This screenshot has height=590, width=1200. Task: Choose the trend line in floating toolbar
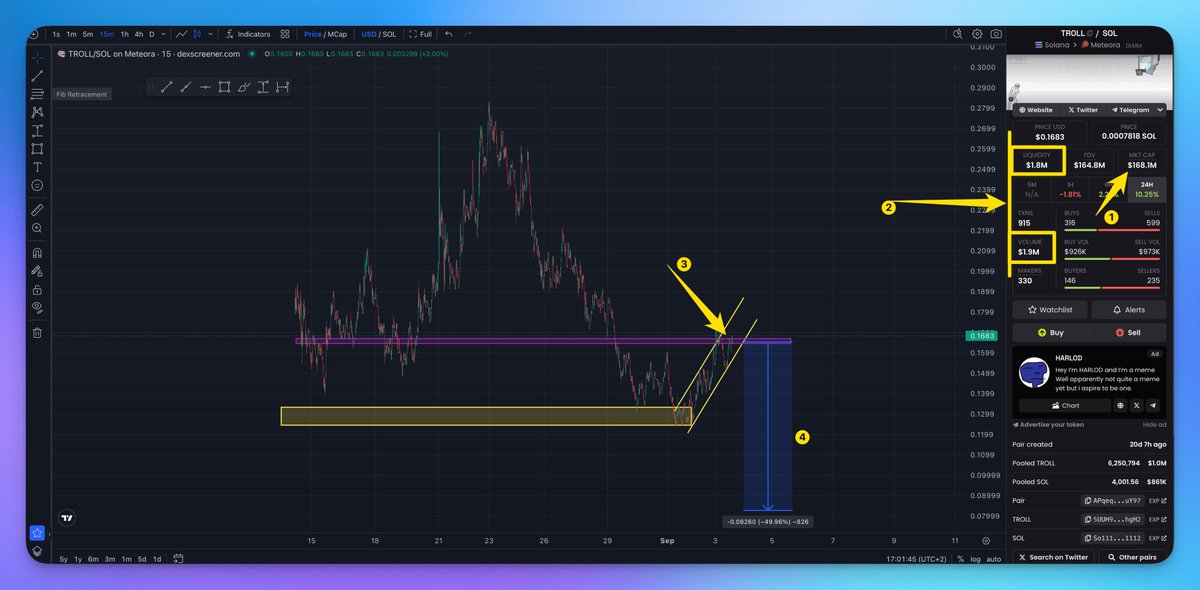[166, 88]
